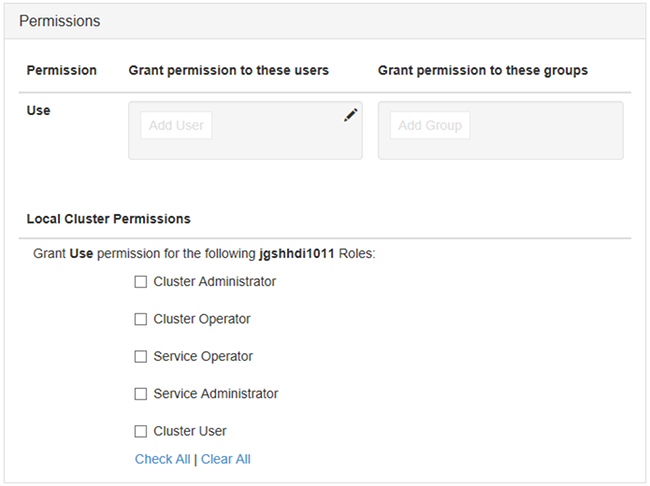Check the Service Operator role box

pos(141,356)
